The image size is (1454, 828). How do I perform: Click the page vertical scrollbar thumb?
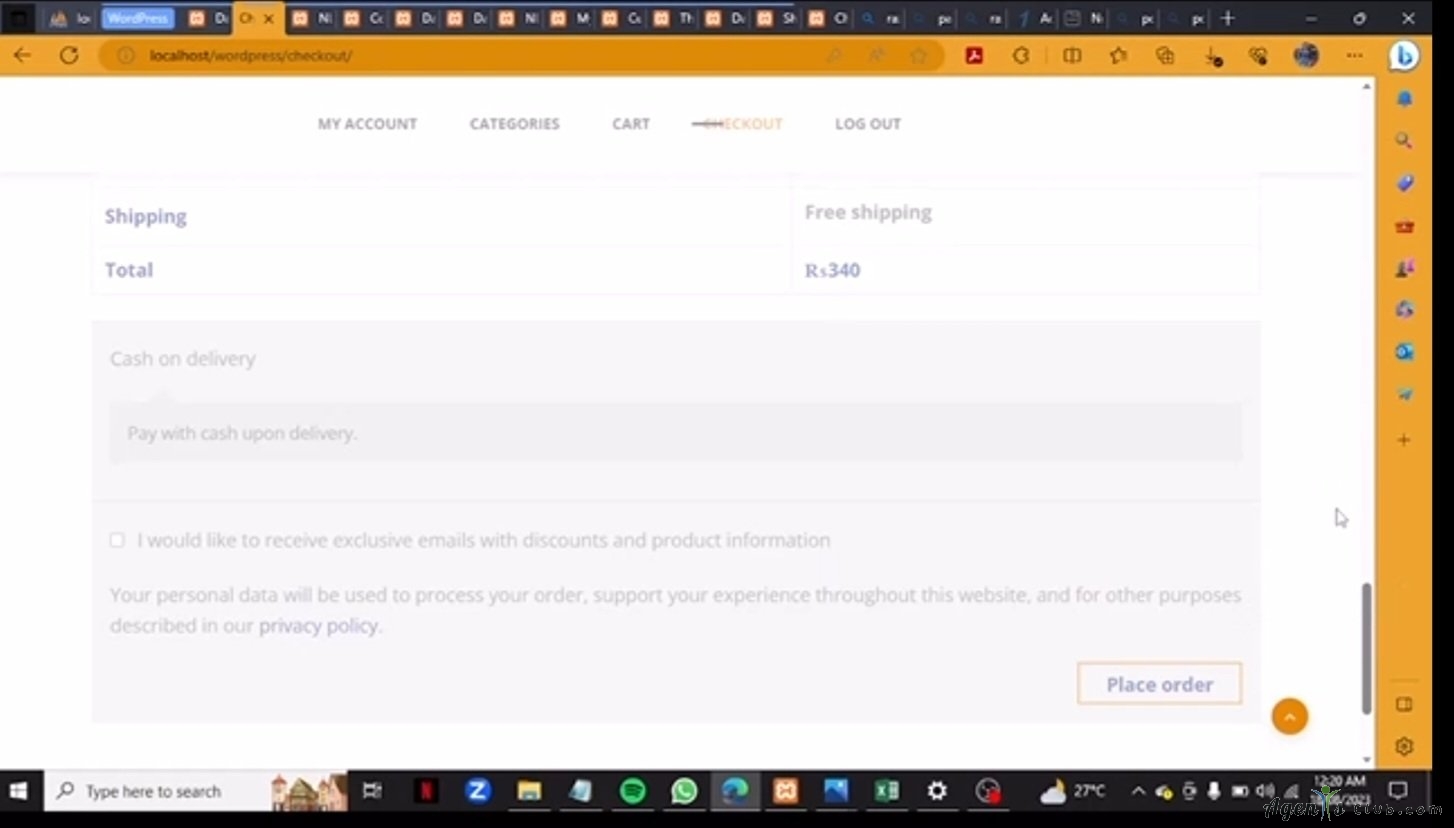pos(1366,649)
